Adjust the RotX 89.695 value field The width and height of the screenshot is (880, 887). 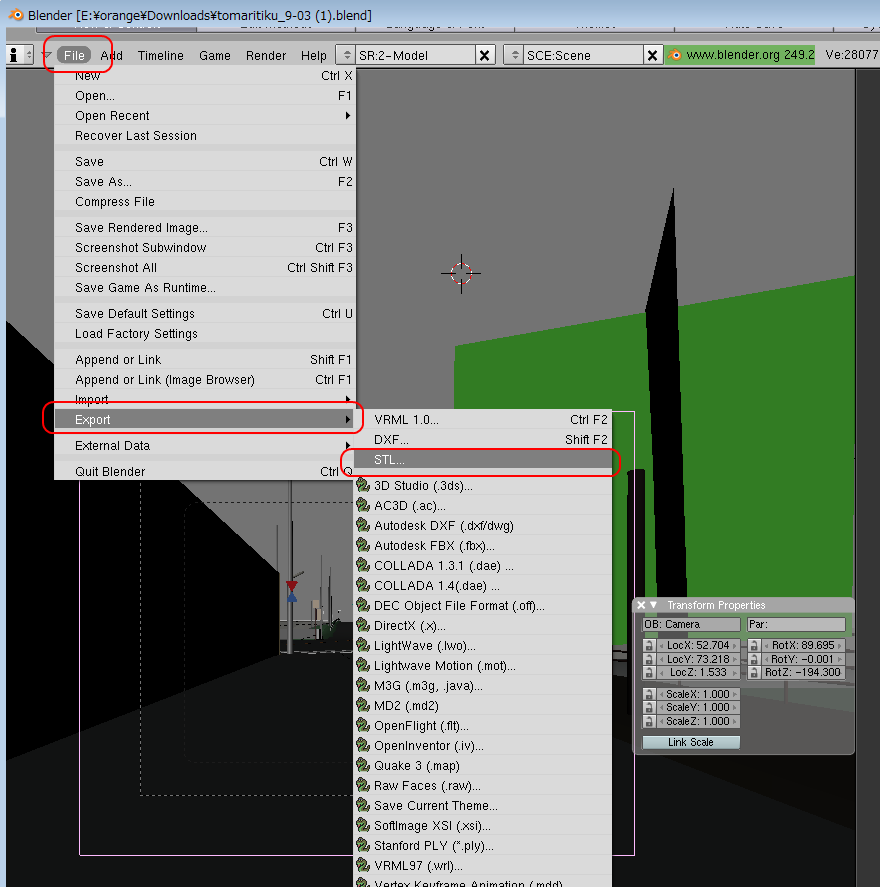(803, 645)
